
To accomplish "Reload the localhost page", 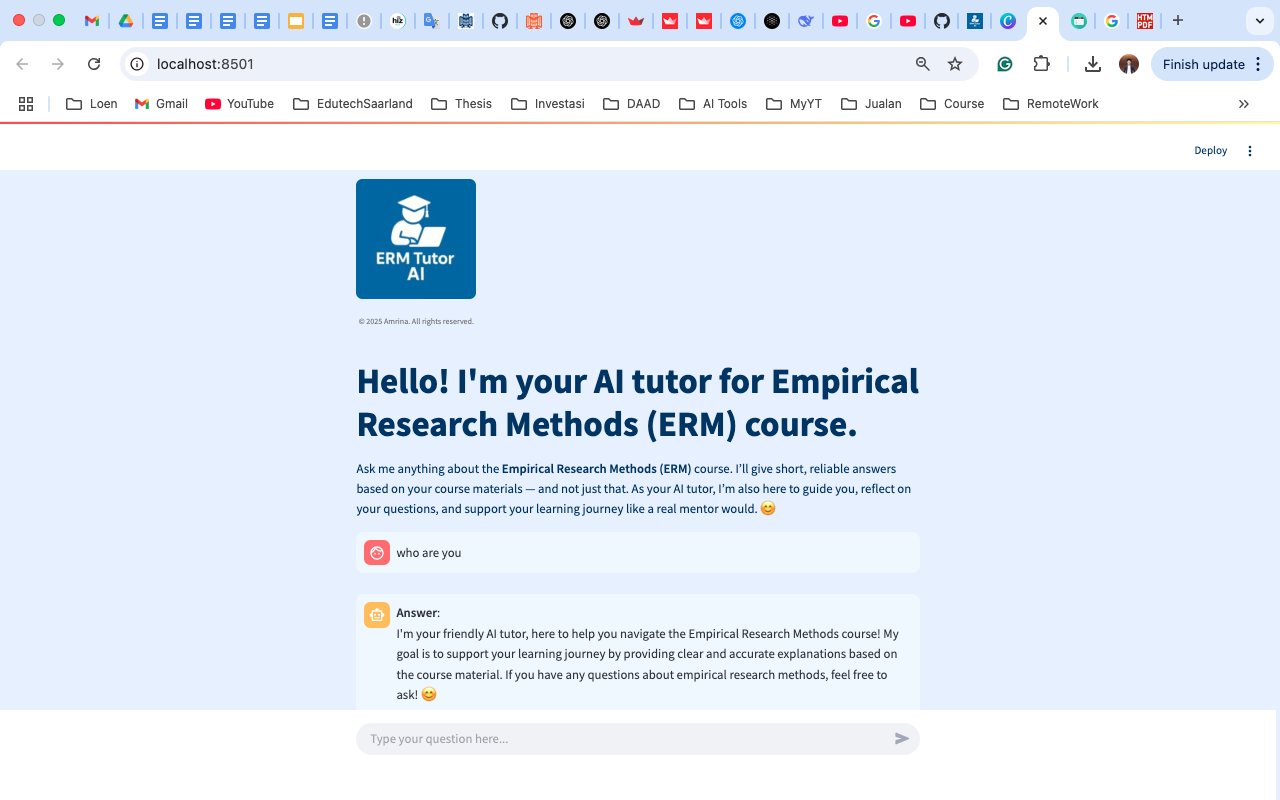I will (94, 64).
